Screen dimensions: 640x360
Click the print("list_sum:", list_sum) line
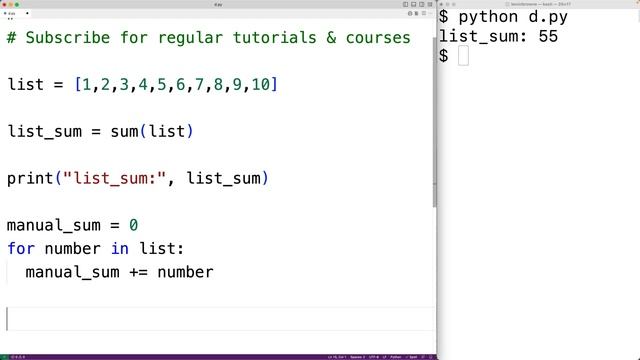tap(138, 178)
